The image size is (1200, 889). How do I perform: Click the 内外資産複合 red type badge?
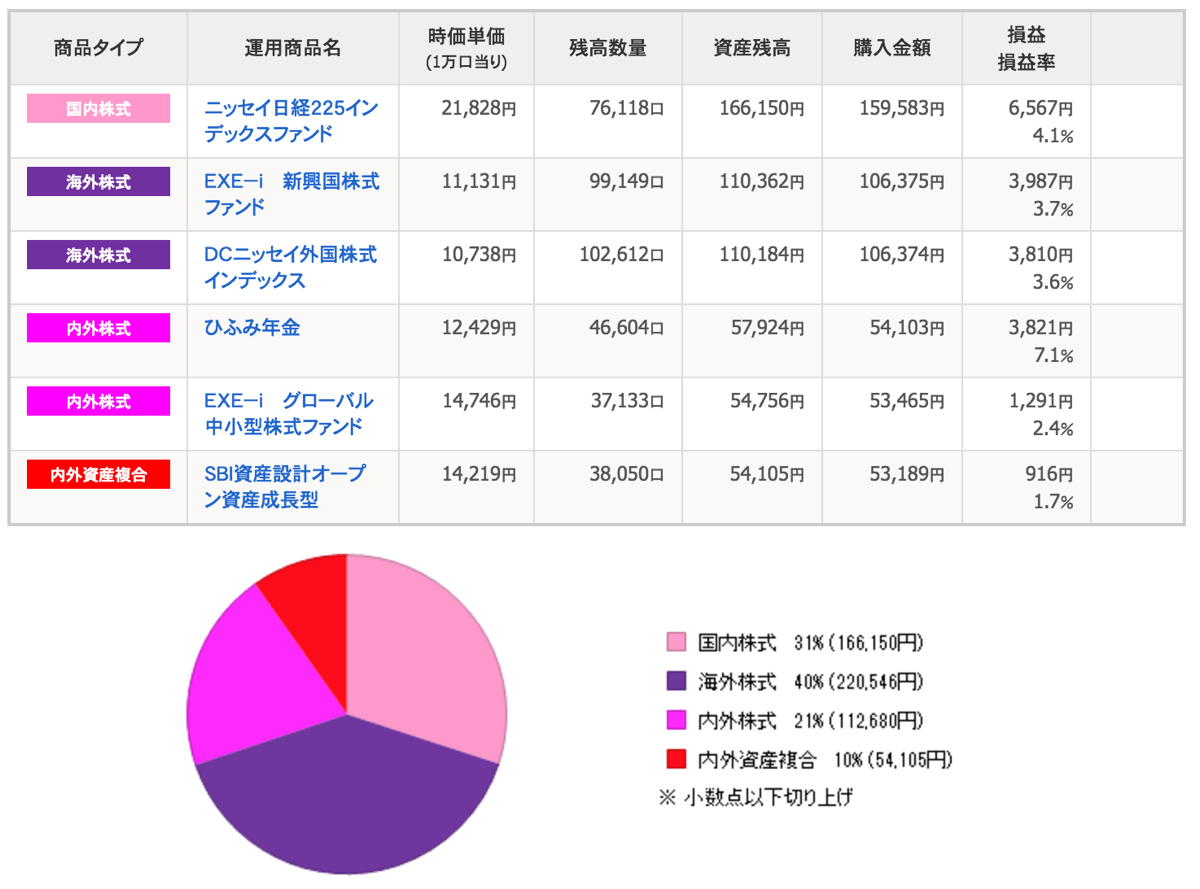coord(98,475)
